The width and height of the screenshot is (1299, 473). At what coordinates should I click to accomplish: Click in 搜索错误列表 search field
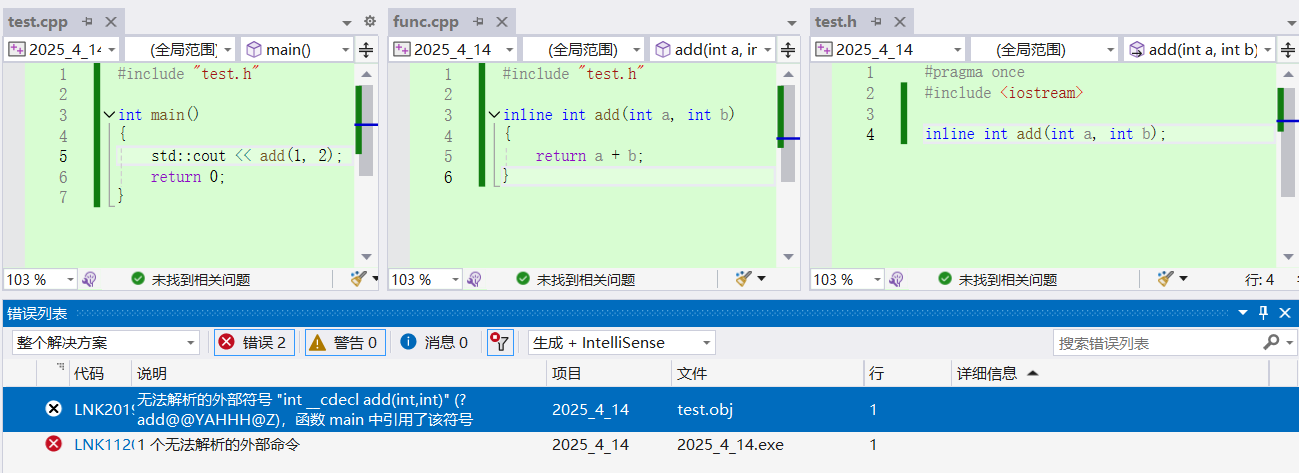coord(1158,343)
